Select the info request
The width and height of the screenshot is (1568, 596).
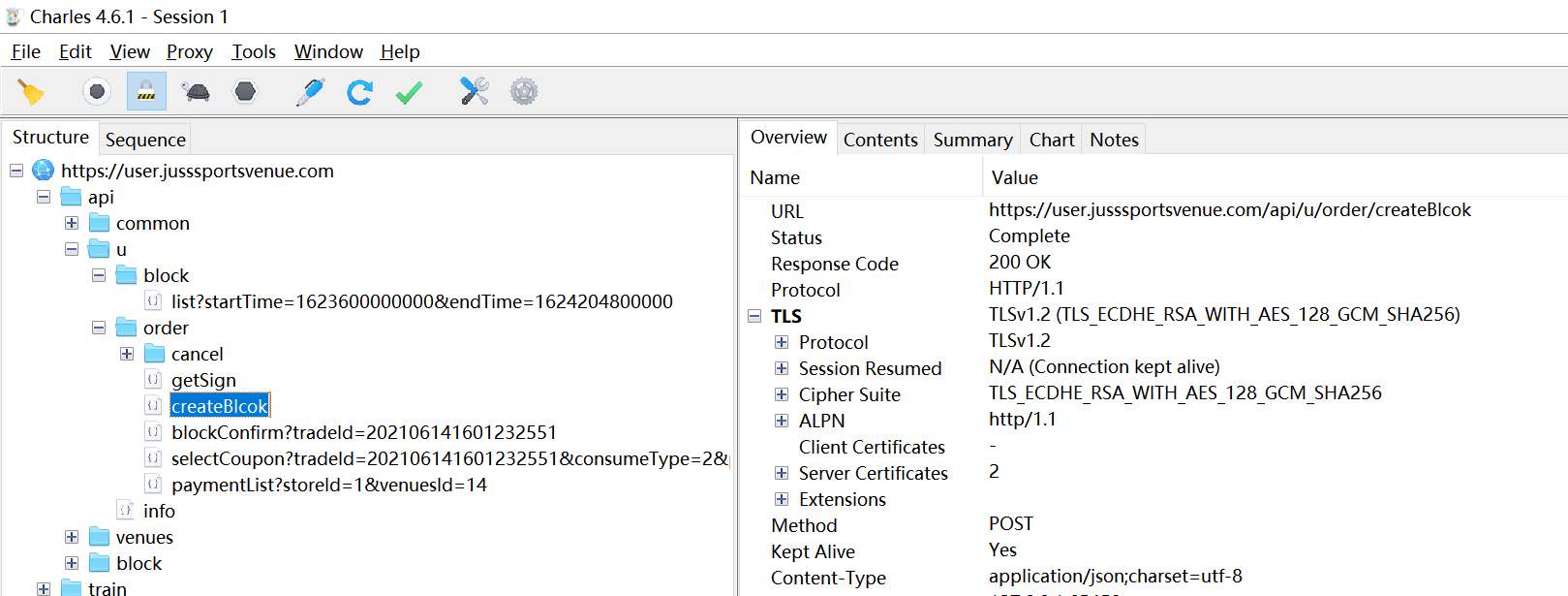tap(159, 511)
